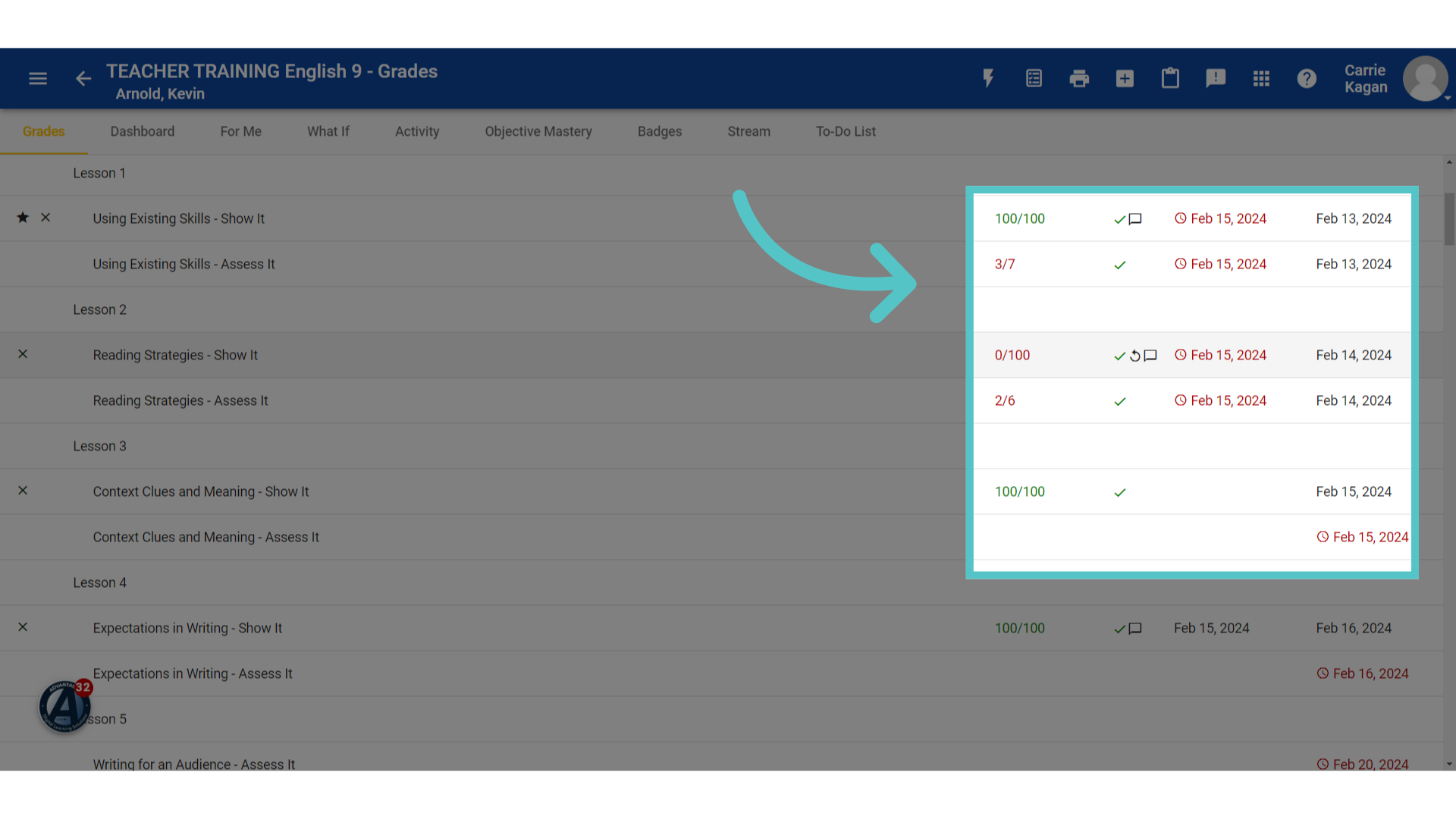The image size is (1456, 819).
Task: Click X icon on Expectations in Writing - Show It row
Action: coord(23,627)
